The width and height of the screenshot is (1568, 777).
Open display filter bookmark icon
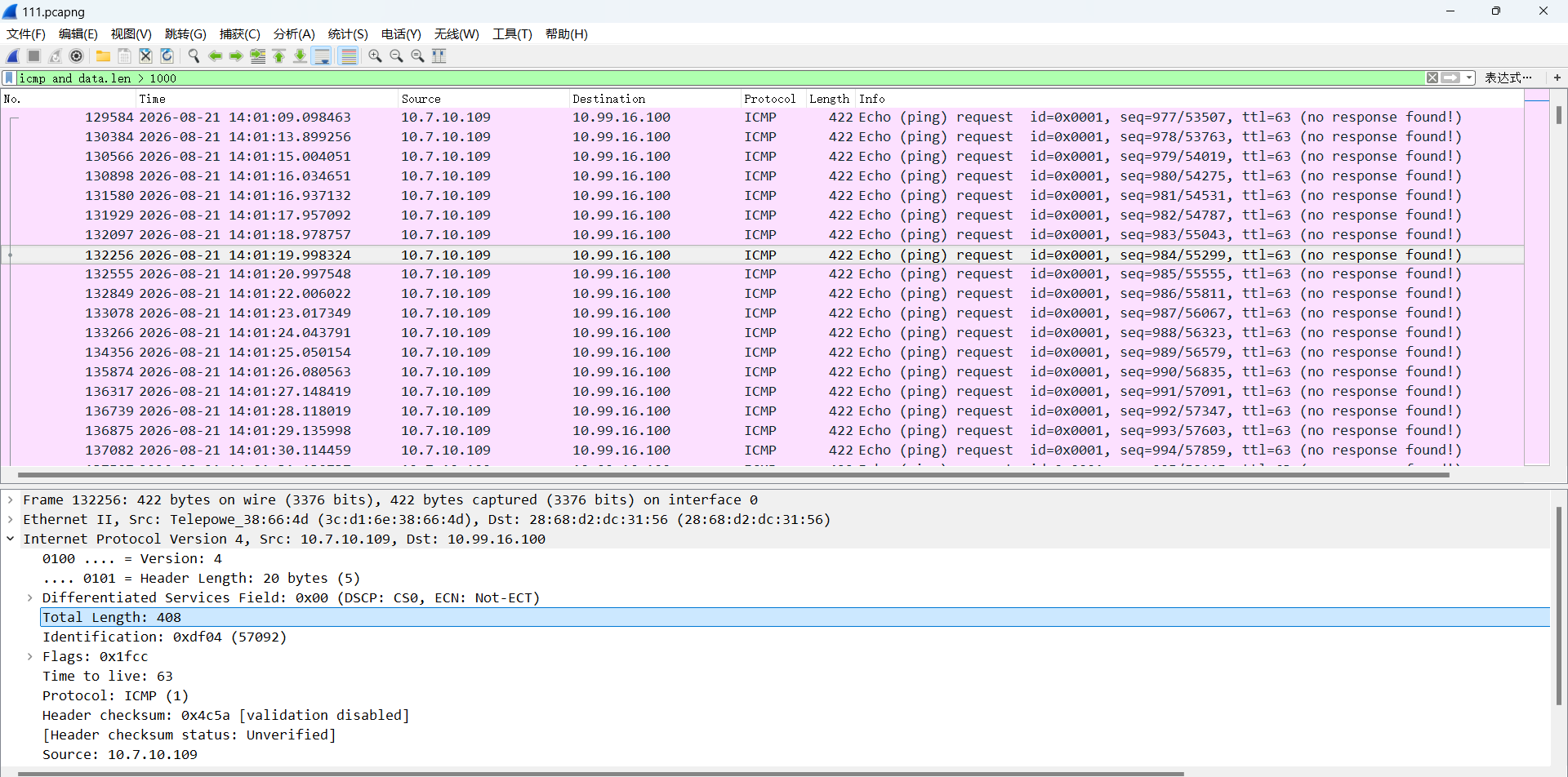9,78
